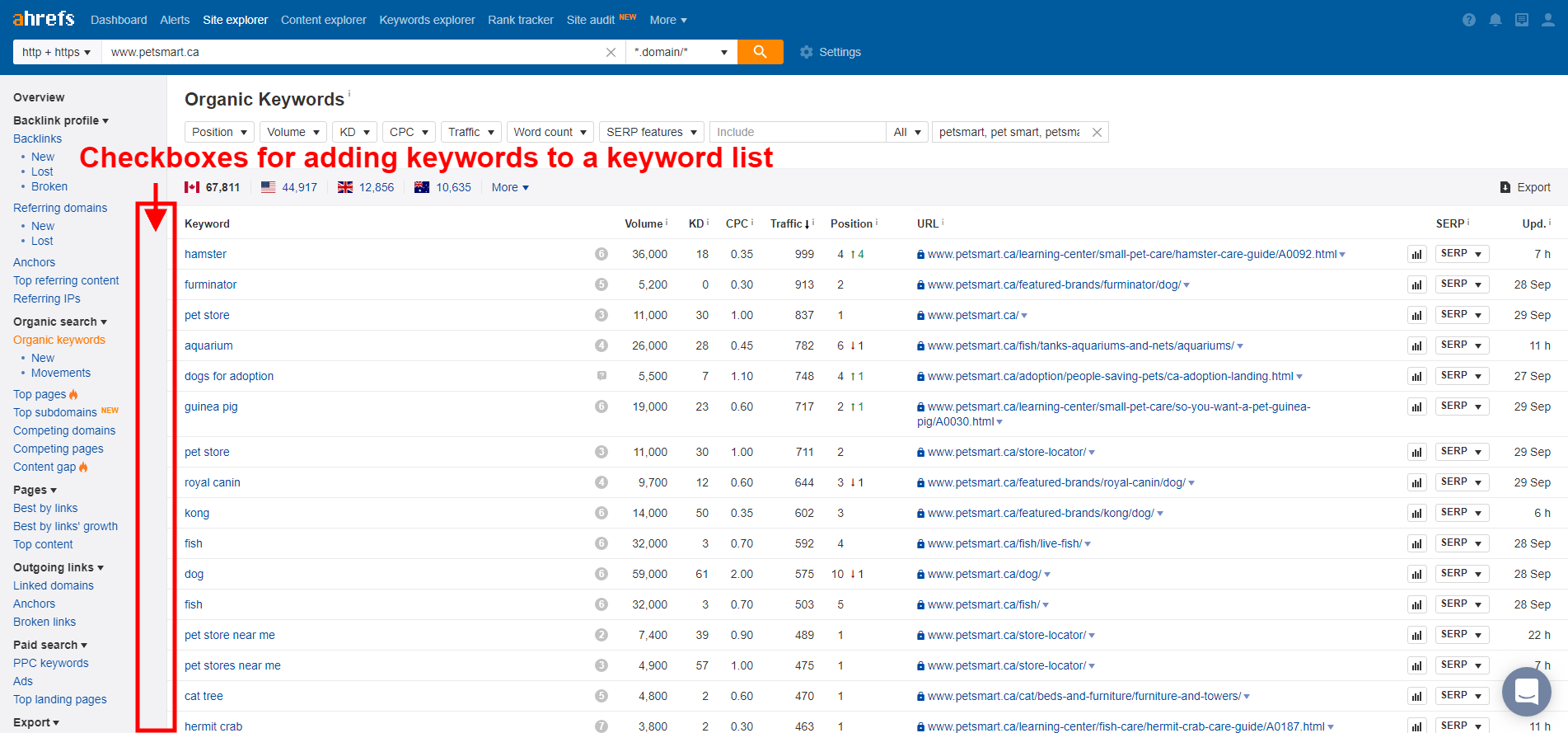
Task: Click the furminator keyword link
Action: 210,284
